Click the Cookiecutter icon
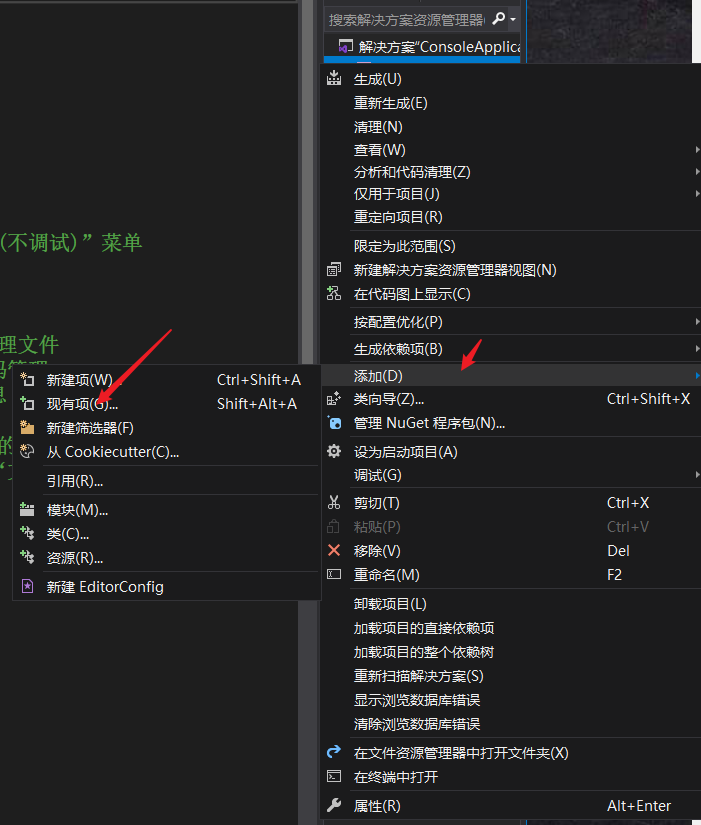This screenshot has width=701, height=825. [x=27, y=451]
